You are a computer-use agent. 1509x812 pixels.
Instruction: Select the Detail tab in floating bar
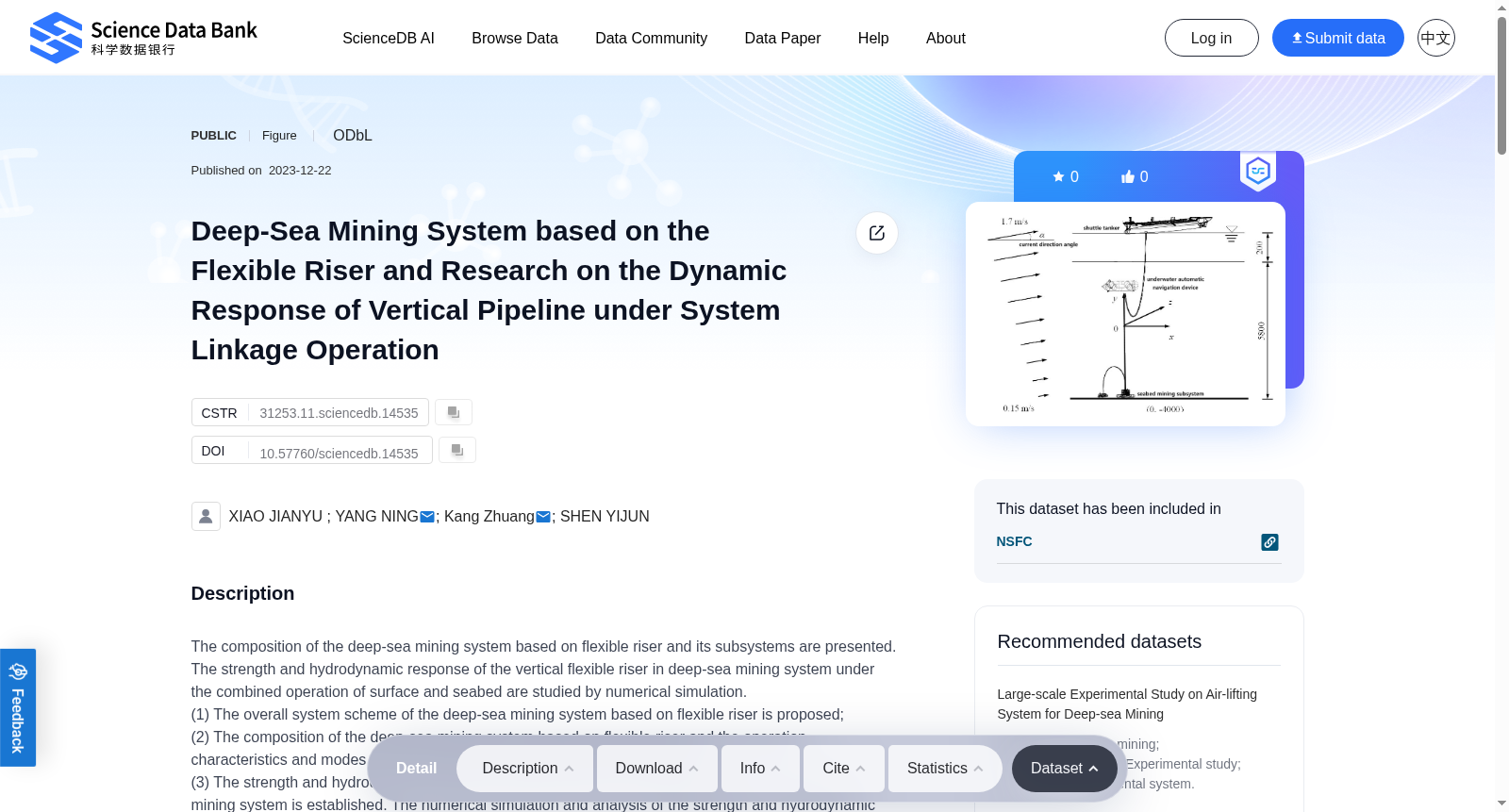click(x=416, y=769)
